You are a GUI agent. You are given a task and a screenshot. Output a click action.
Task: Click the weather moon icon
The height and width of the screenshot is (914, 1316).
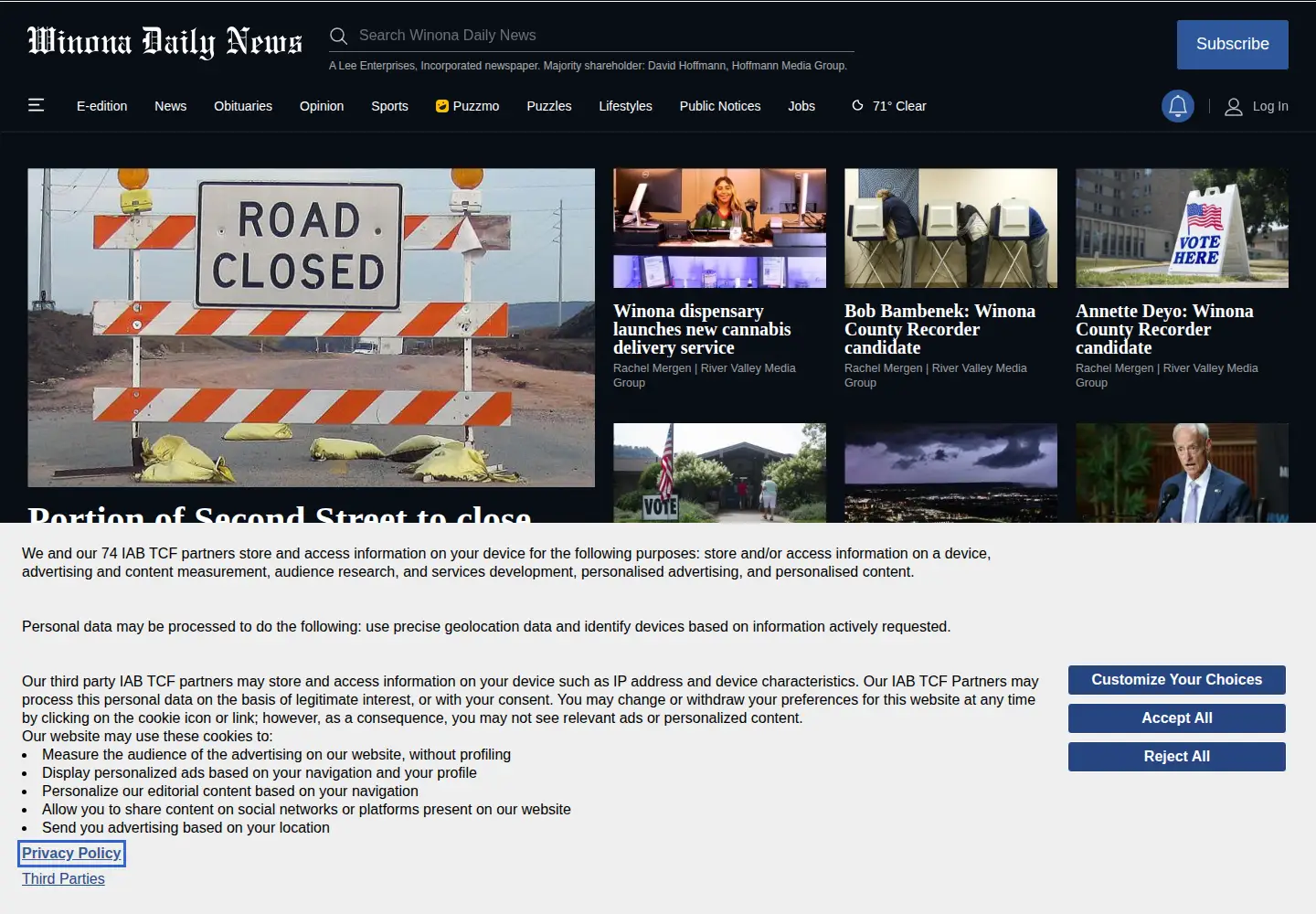coord(857,106)
